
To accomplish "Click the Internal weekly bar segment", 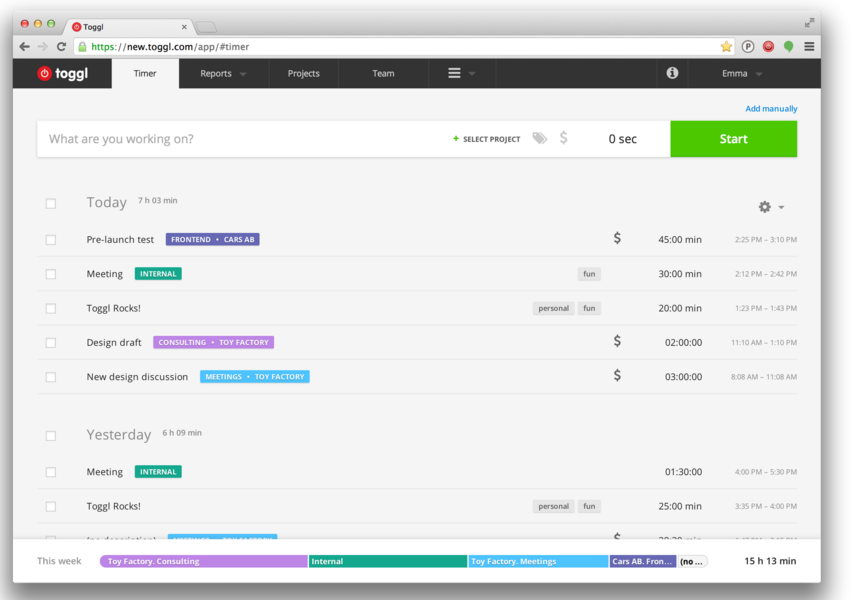I will pyautogui.click(x=388, y=561).
